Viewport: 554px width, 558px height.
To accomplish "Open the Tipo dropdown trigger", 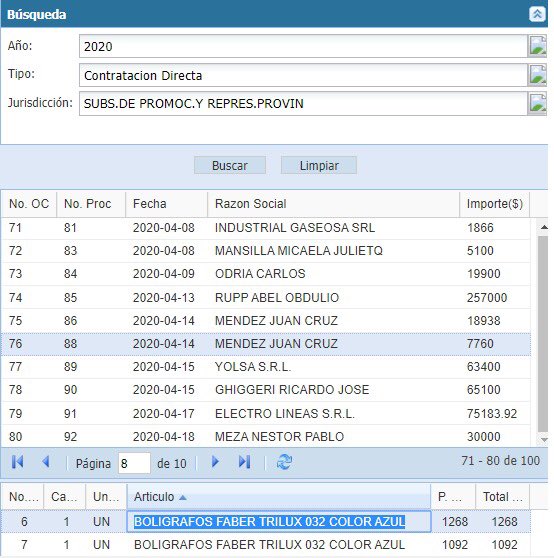I will (x=537, y=75).
